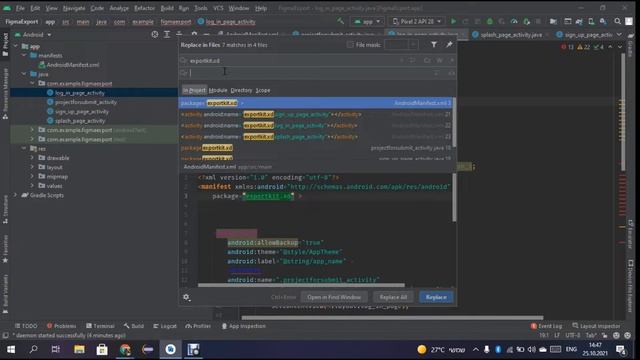The image size is (640, 360).
Task: Toggle the Words (W) match option
Action: click(x=440, y=60)
